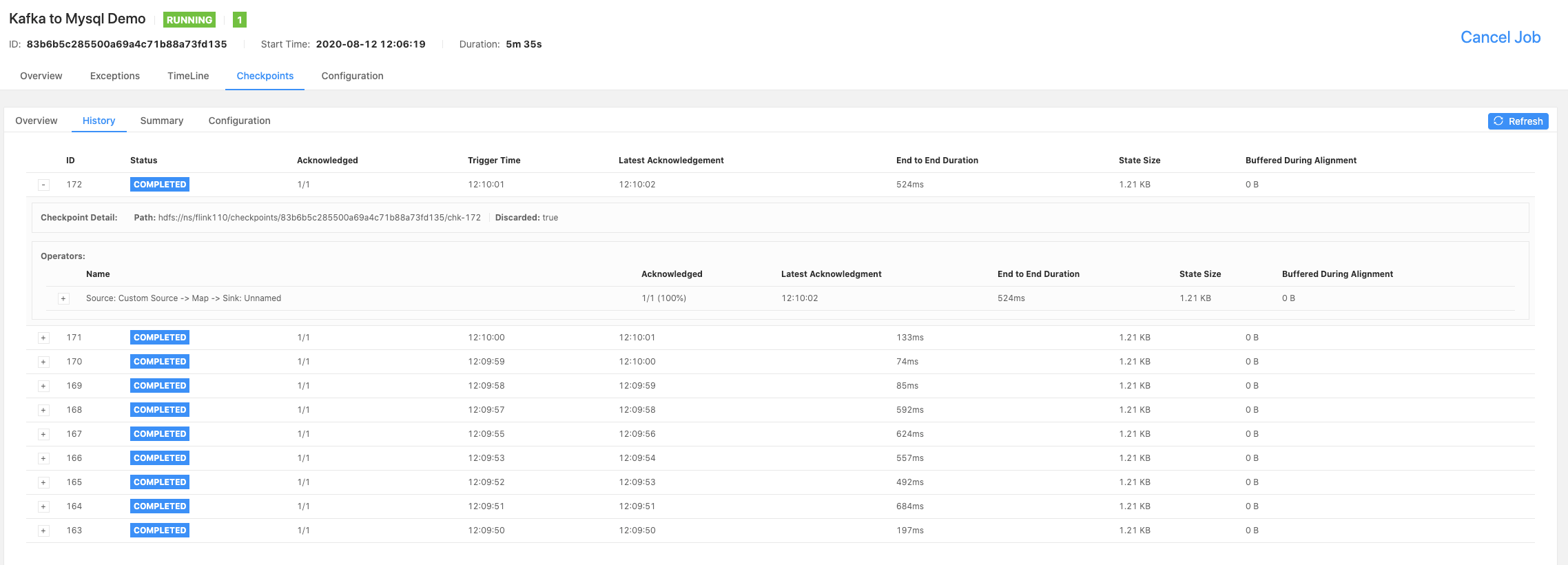1568x565 pixels.
Task: Click checkpoint ID 166
Action: (74, 458)
